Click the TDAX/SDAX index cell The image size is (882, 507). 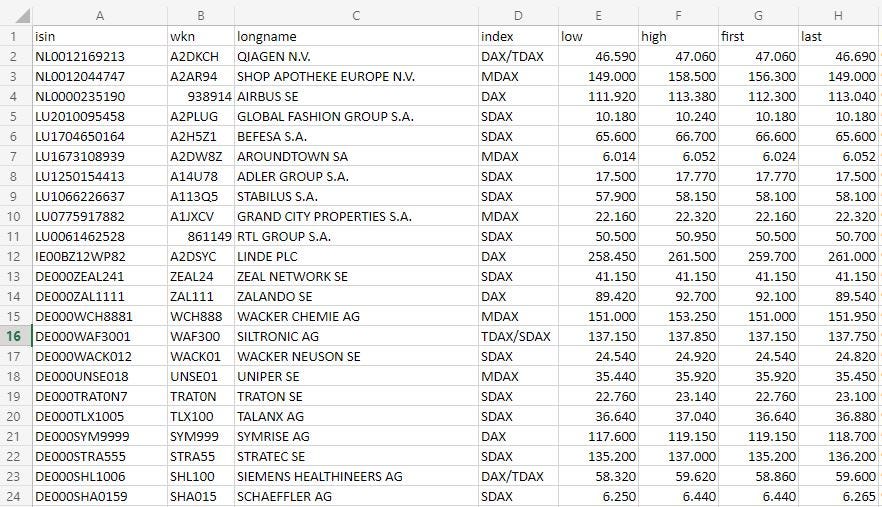pyautogui.click(x=518, y=336)
